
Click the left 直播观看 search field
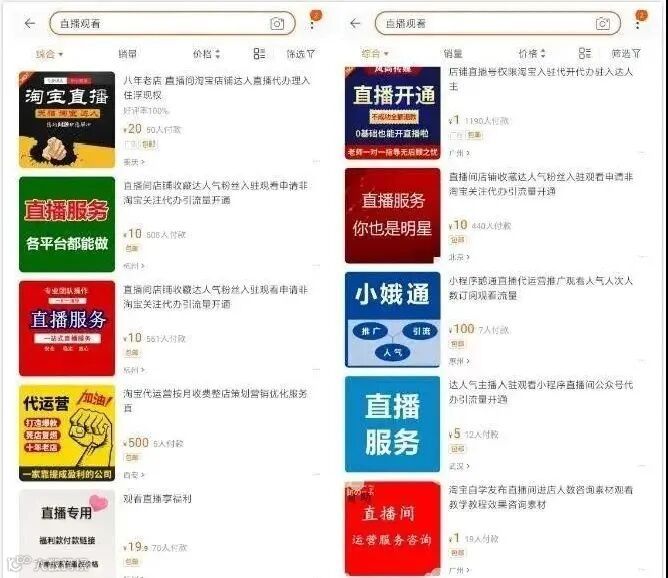pos(173,23)
